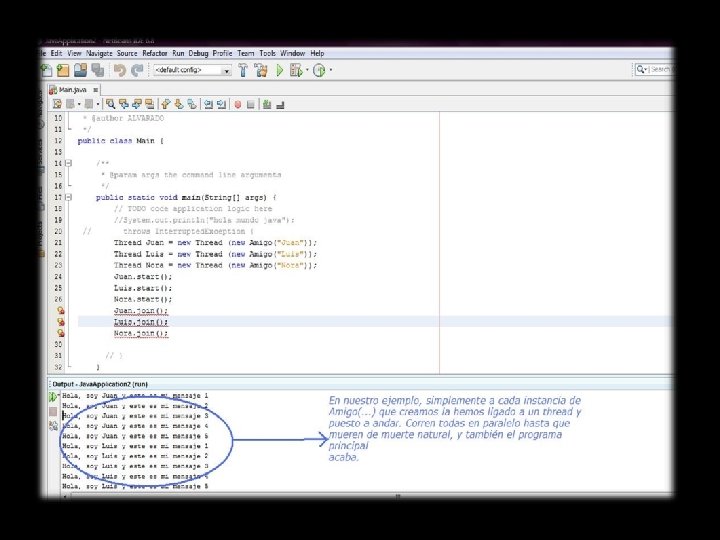Click the Save All toolbar icon
The height and width of the screenshot is (540, 720).
97,70
